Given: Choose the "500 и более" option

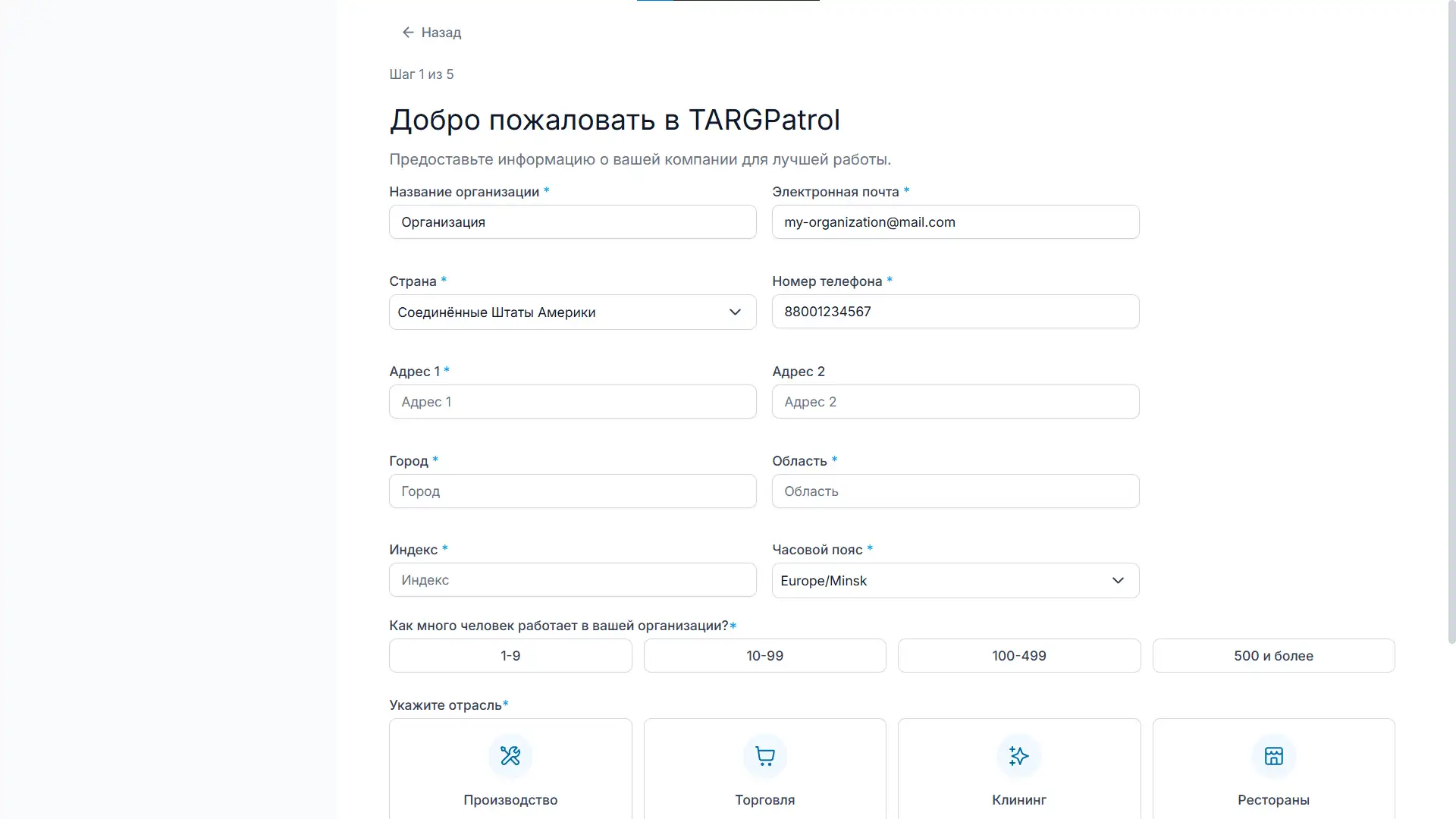Looking at the screenshot, I should click(x=1273, y=655).
